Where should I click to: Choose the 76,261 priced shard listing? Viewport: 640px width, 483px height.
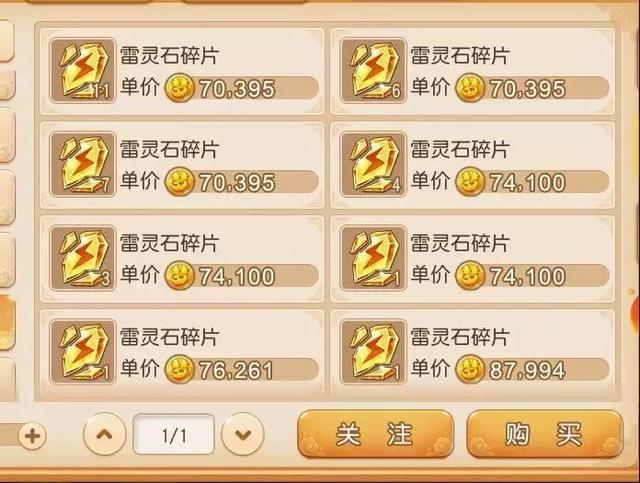182,352
